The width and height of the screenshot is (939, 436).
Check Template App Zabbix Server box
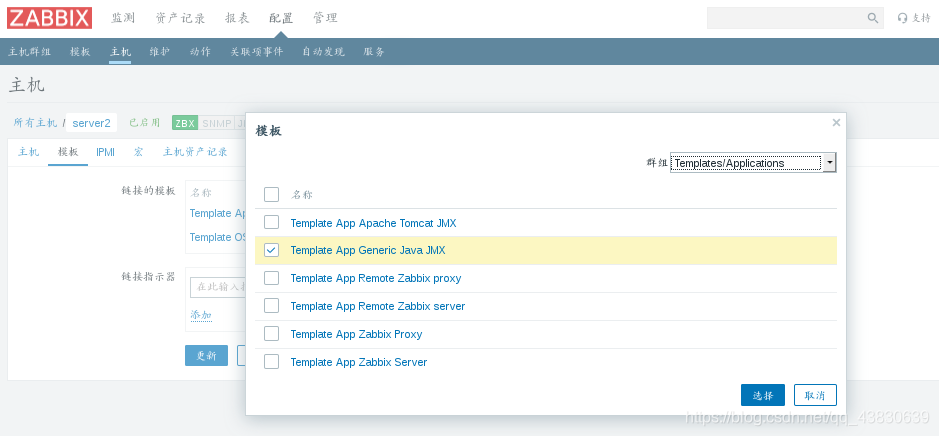271,362
